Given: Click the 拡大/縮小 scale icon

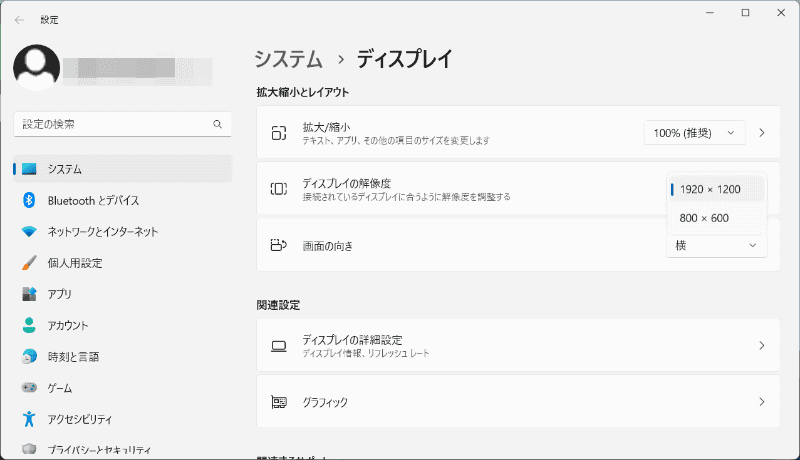Looking at the screenshot, I should coord(279,133).
